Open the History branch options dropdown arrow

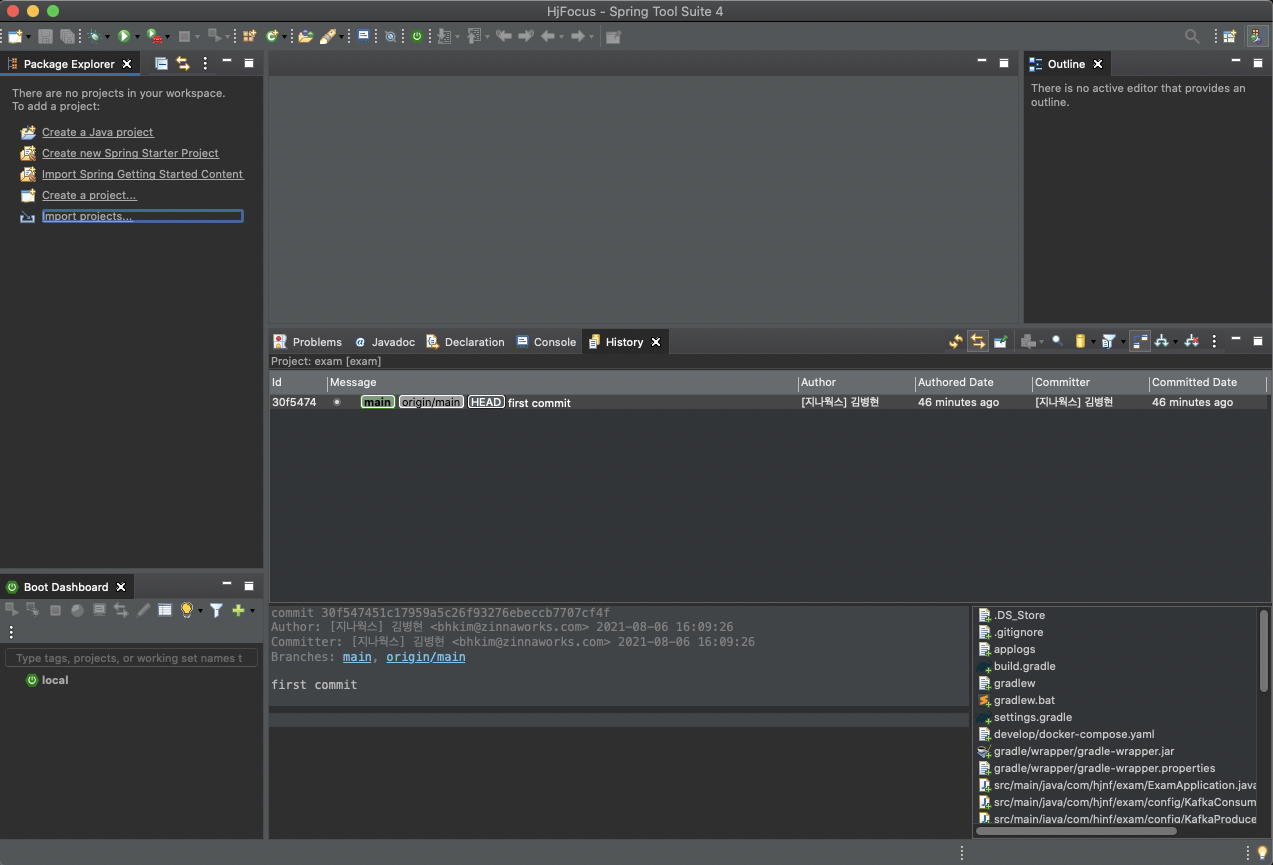(x=1175, y=342)
